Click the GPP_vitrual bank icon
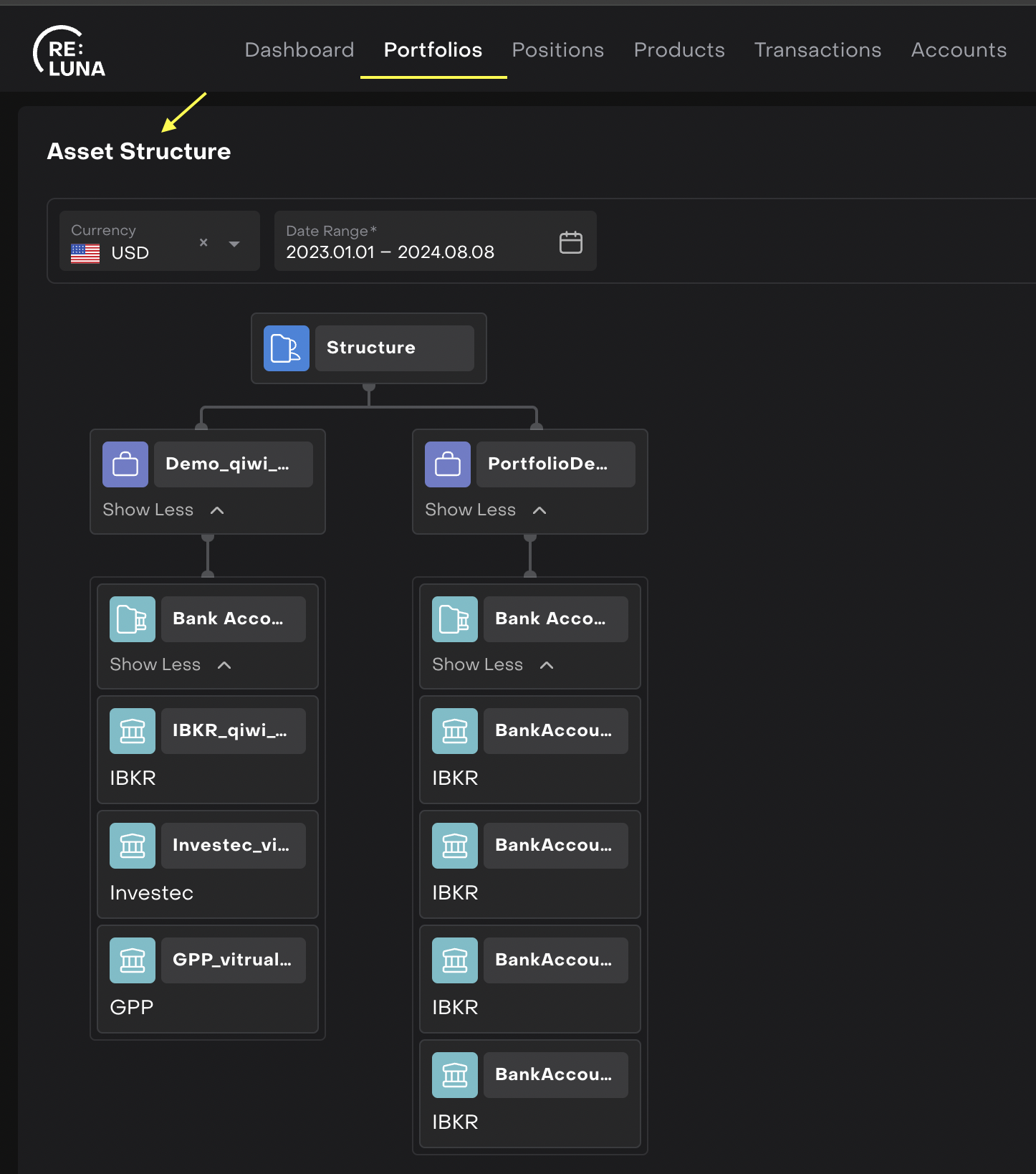Screen dimensions: 1036x1174 [x=133, y=960]
